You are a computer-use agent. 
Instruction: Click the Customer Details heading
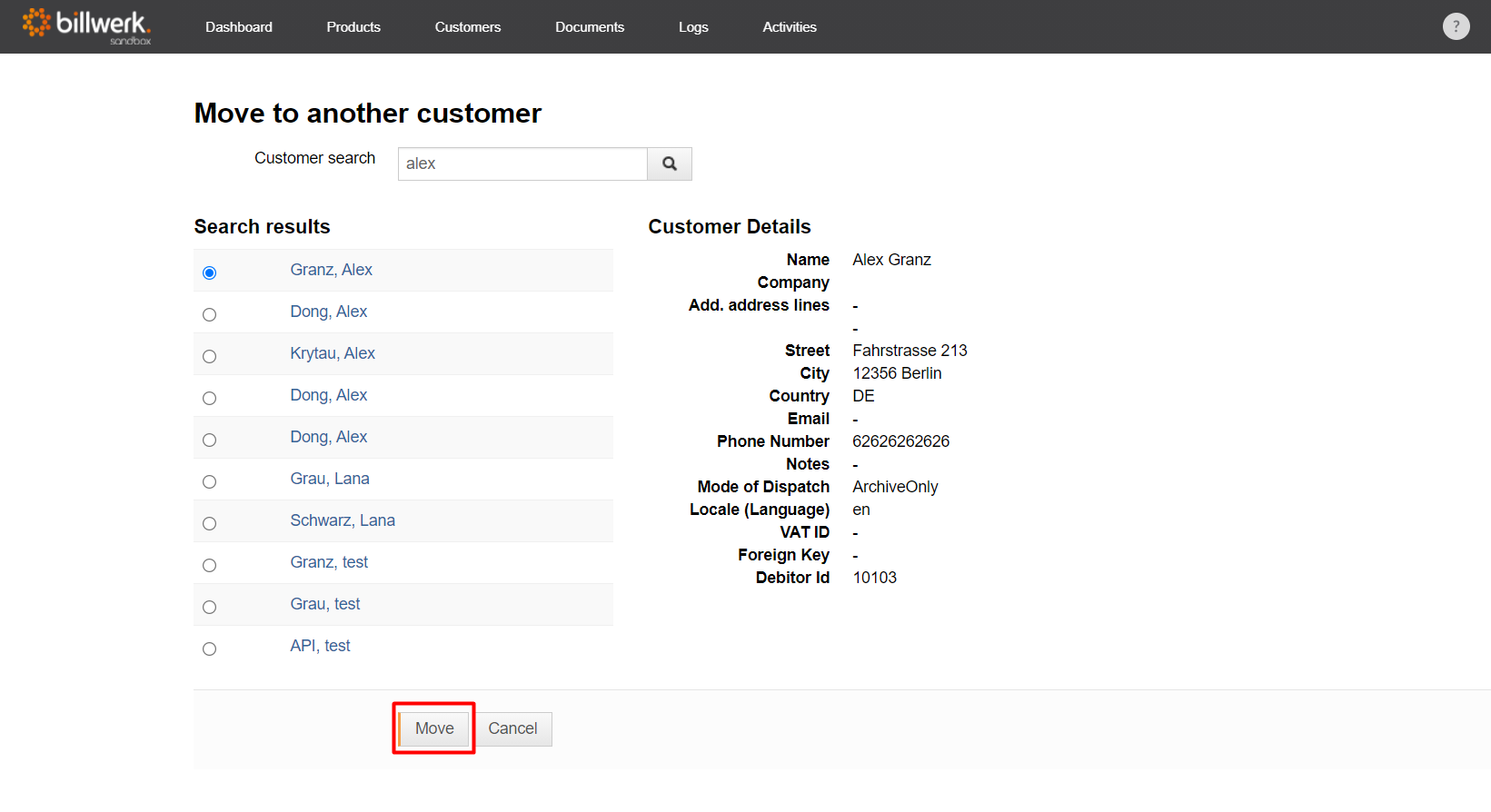tap(730, 226)
